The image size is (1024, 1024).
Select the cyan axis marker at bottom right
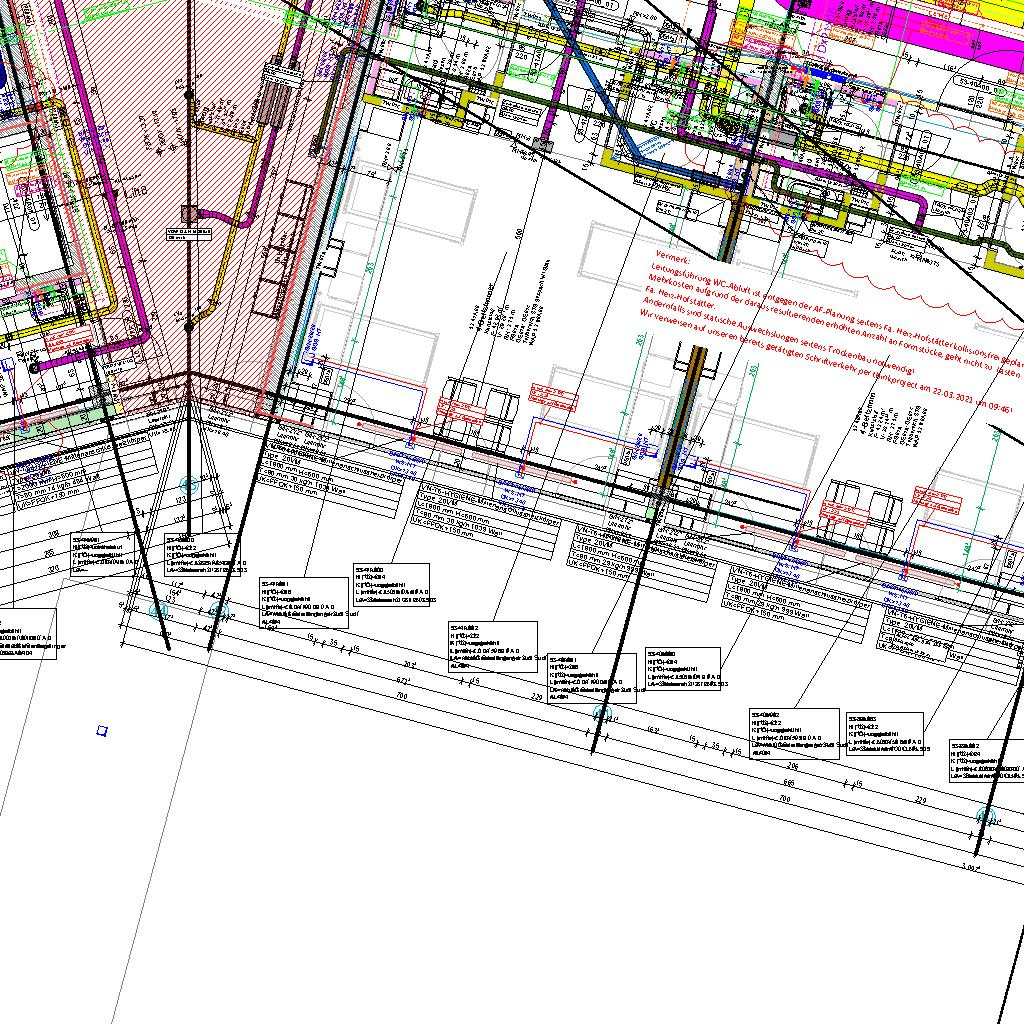click(987, 816)
